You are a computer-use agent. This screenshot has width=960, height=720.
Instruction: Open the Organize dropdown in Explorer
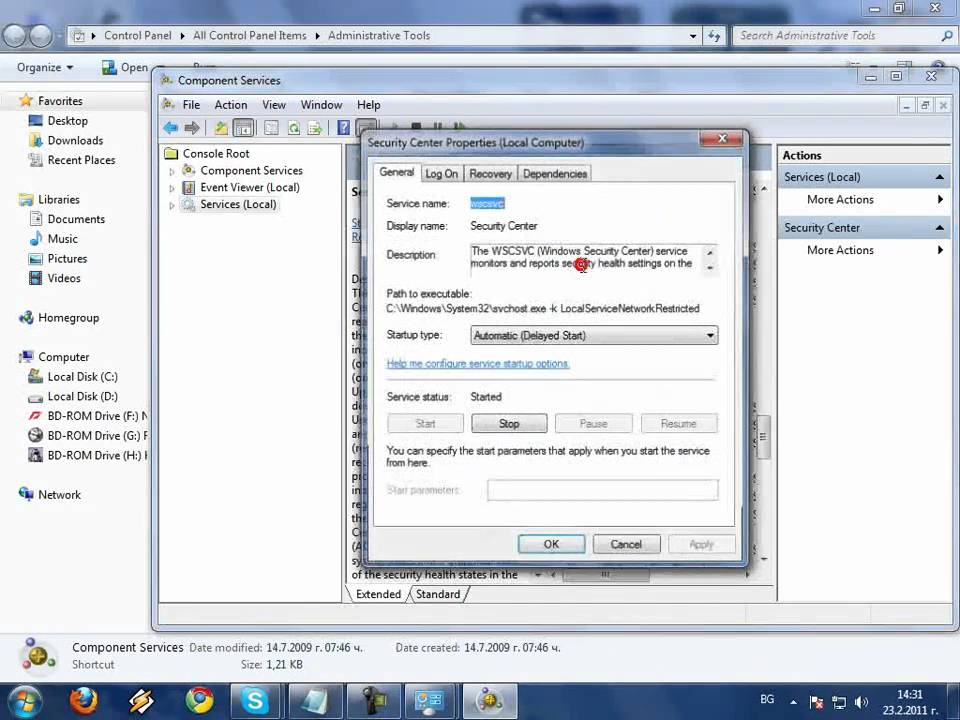(x=45, y=67)
